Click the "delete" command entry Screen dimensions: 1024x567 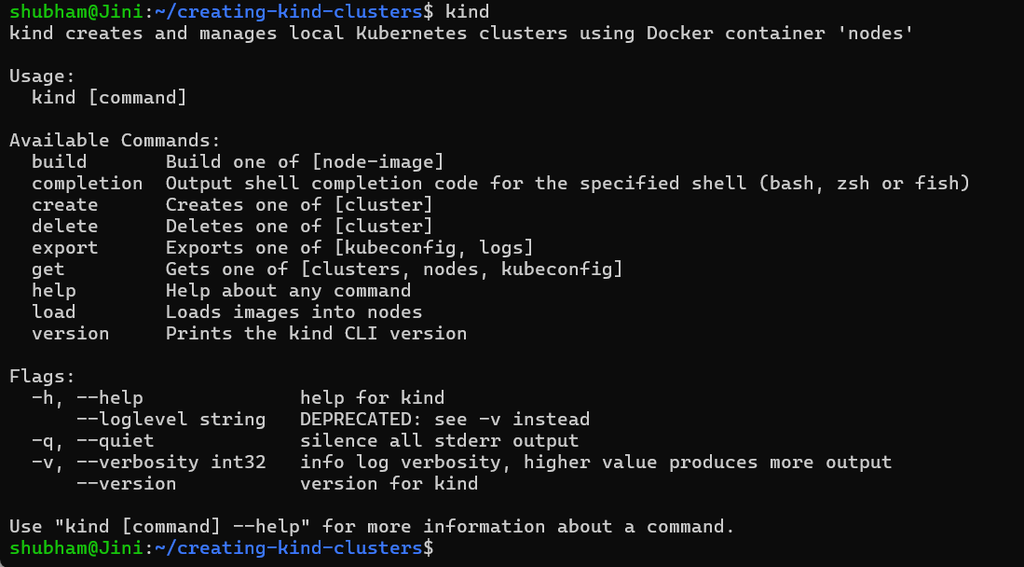(x=65, y=226)
